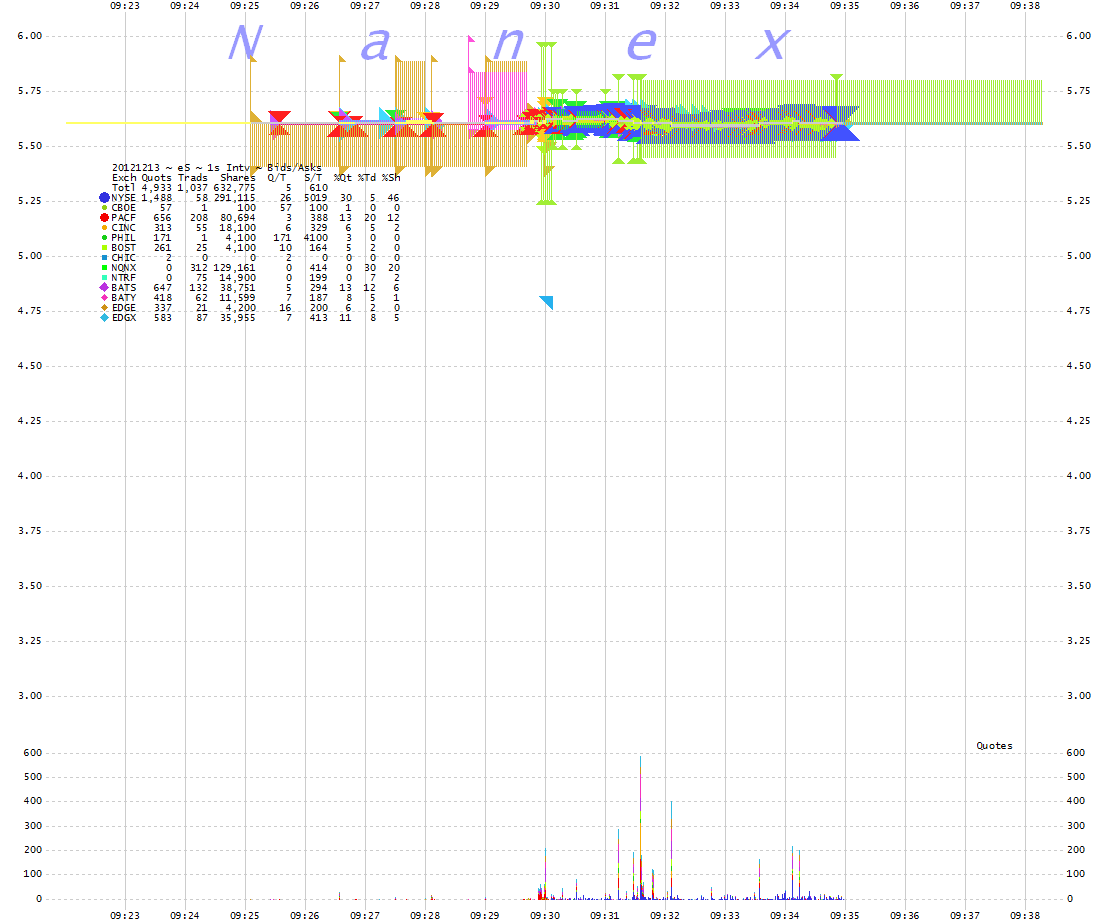The image size is (1109, 922).
Task: Select the 'Quots' column header
Action: coord(156,178)
